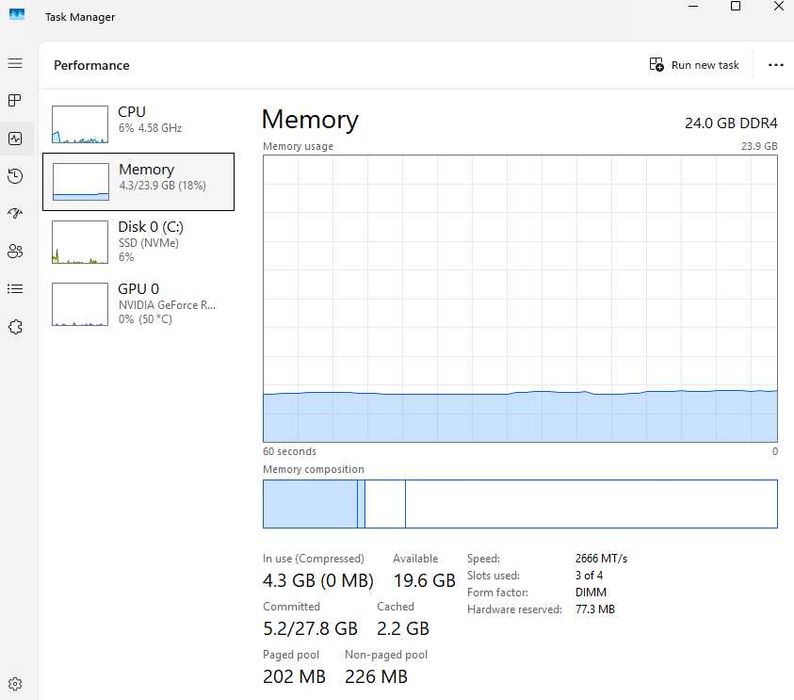The height and width of the screenshot is (700, 794).
Task: Open the three-dot more options menu
Action: pyautogui.click(x=776, y=65)
